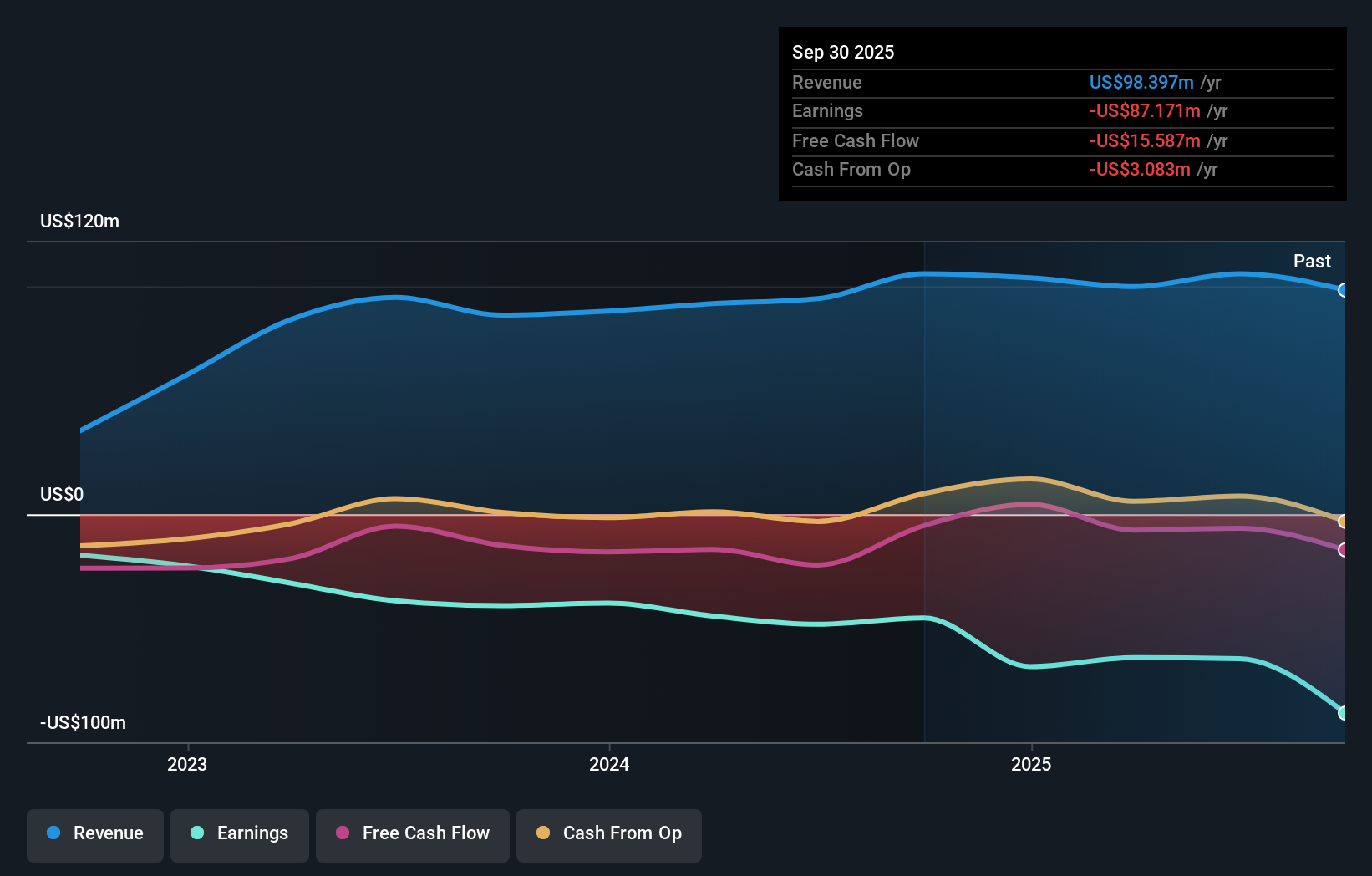Select the 2024 axis label

click(608, 763)
